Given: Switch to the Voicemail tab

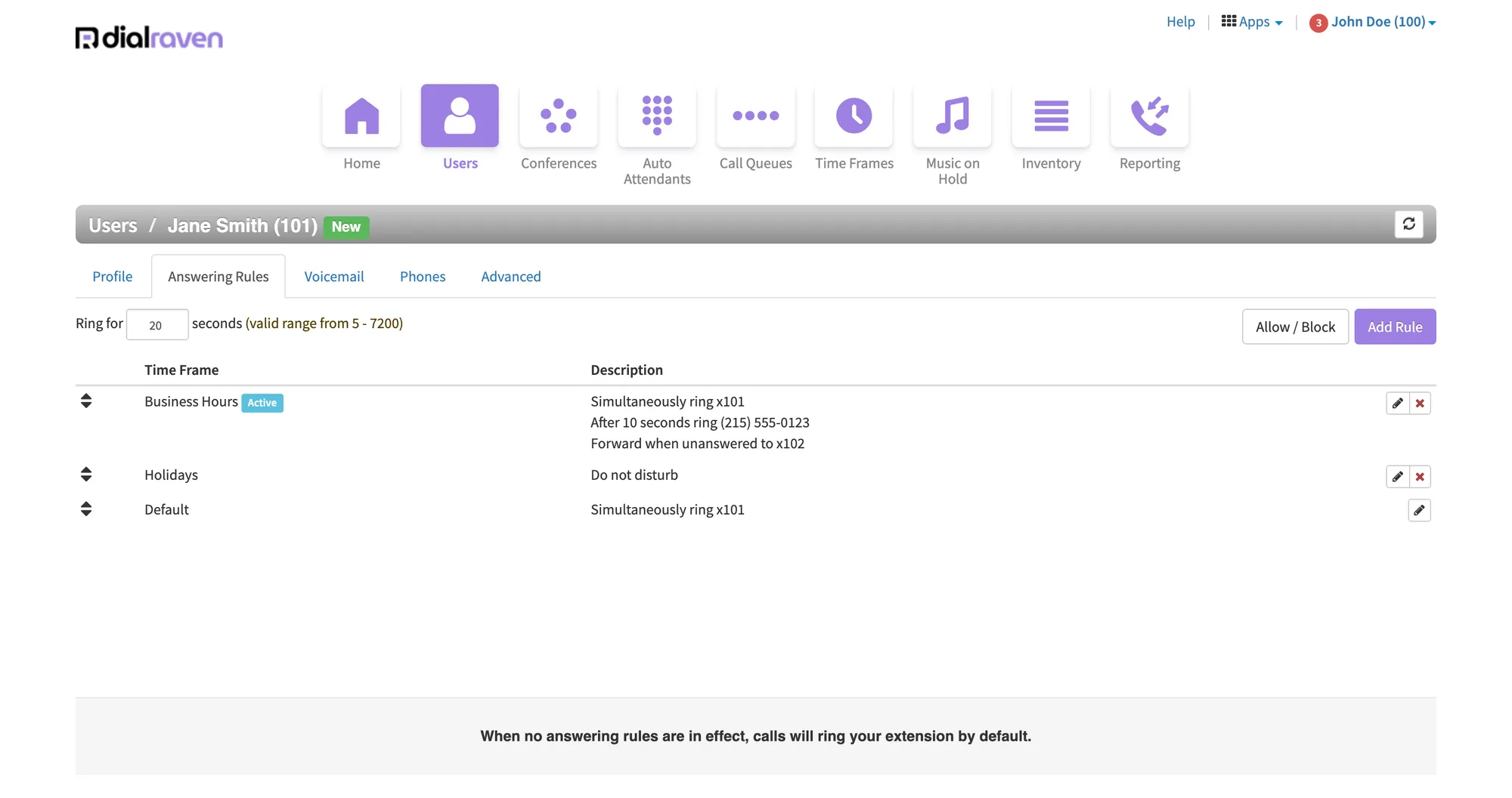Looking at the screenshot, I should click(334, 277).
